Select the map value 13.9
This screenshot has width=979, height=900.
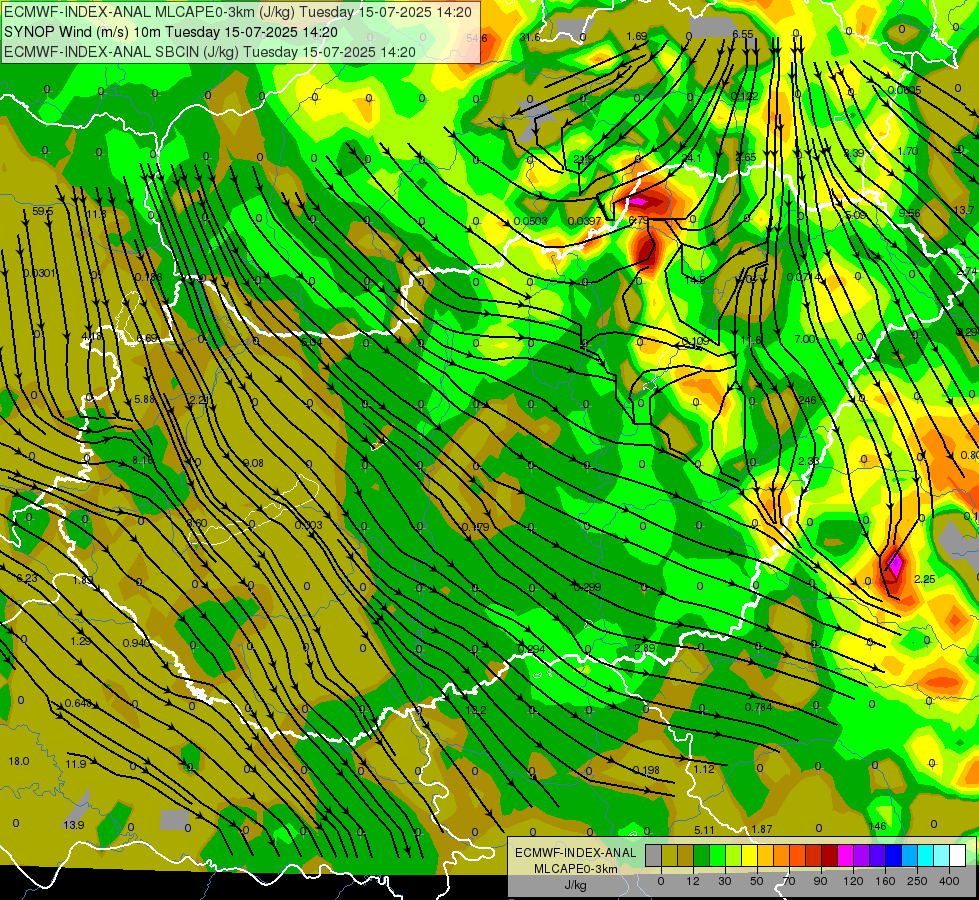pos(74,825)
